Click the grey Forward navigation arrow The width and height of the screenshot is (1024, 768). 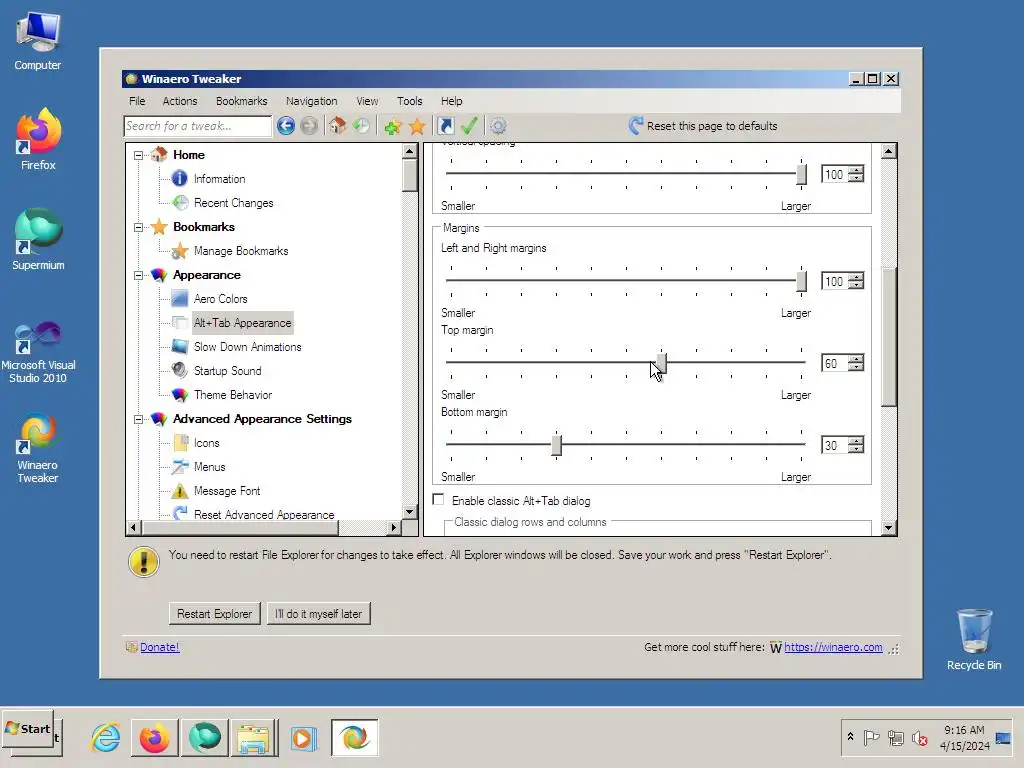click(x=309, y=125)
